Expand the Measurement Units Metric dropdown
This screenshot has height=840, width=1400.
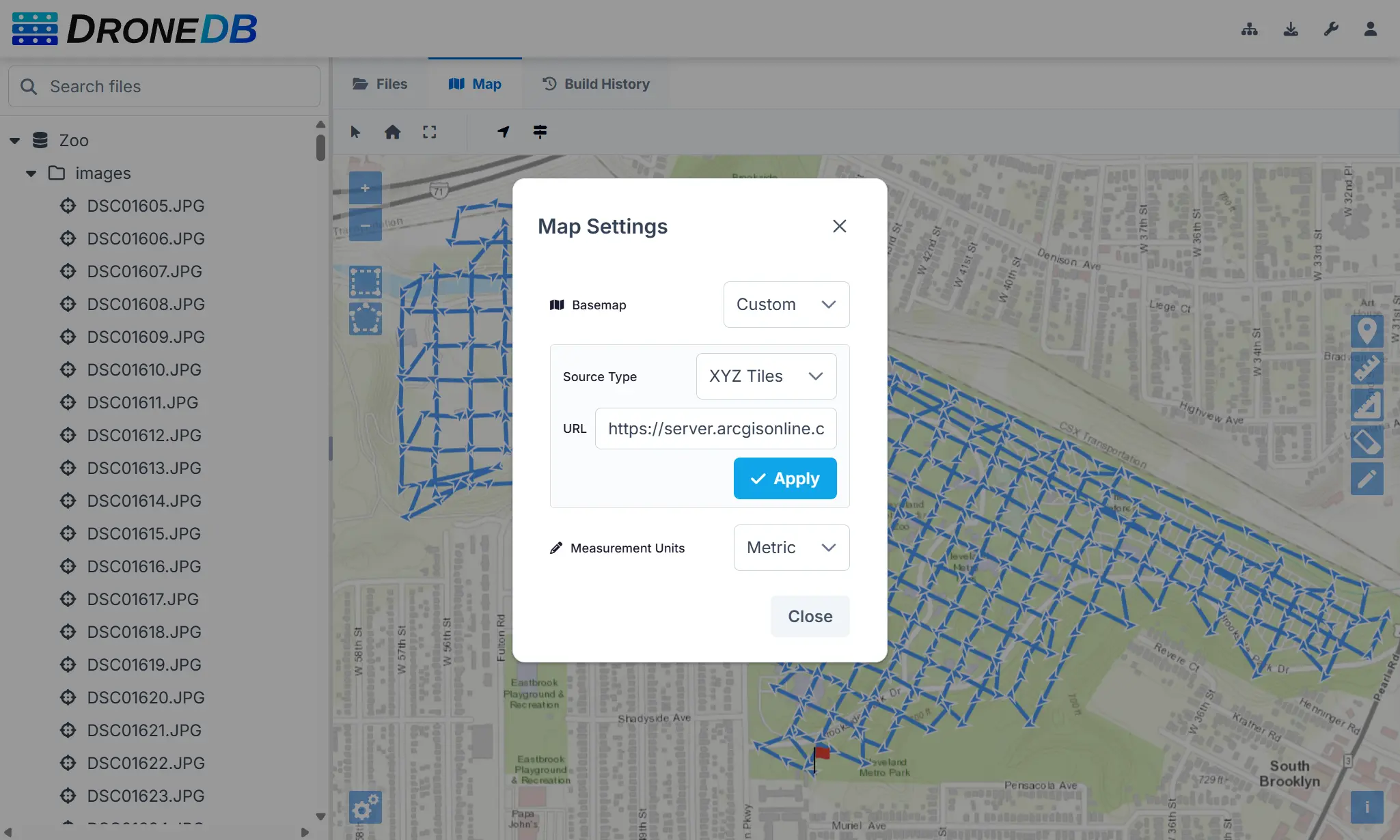[791, 548]
